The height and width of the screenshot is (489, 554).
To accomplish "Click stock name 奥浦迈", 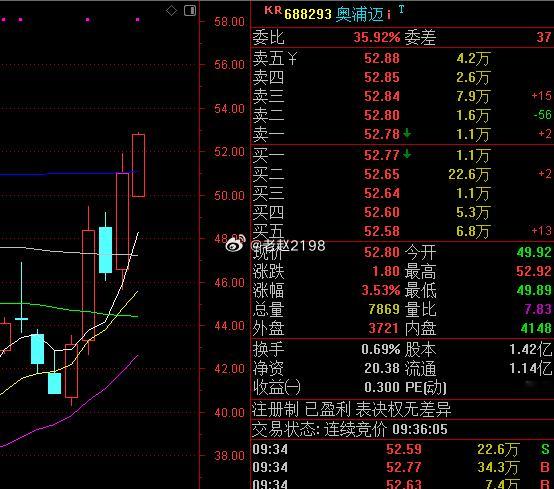I will [x=359, y=14].
